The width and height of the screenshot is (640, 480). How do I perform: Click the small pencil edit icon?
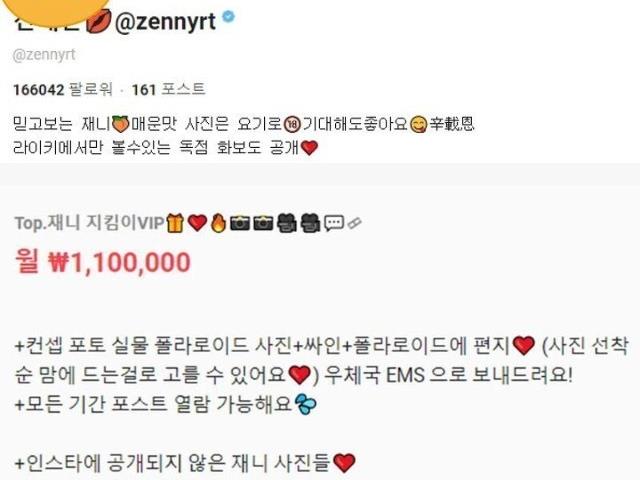pyautogui.click(x=354, y=223)
